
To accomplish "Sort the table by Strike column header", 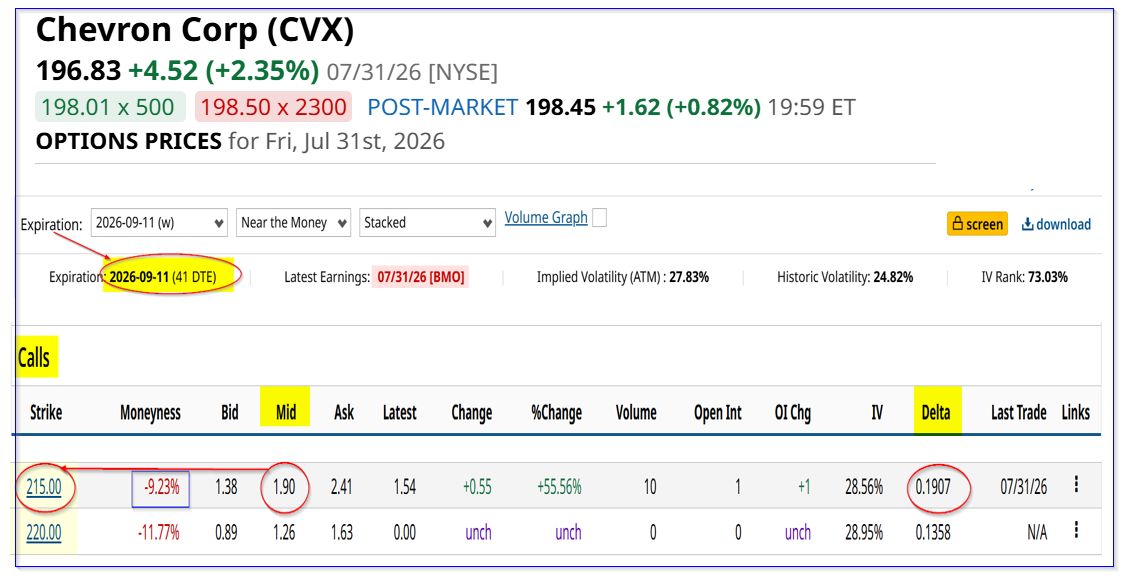I will click(46, 413).
